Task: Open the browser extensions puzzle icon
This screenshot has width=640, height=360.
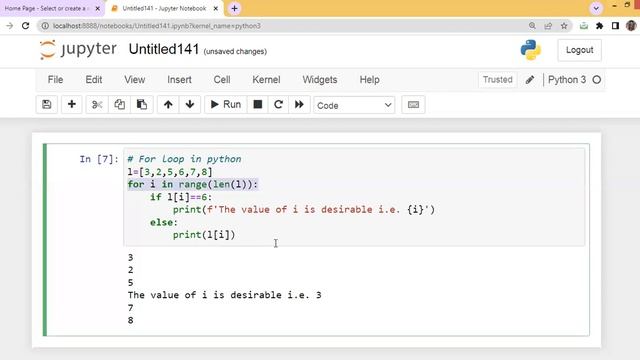Action: 600,26
